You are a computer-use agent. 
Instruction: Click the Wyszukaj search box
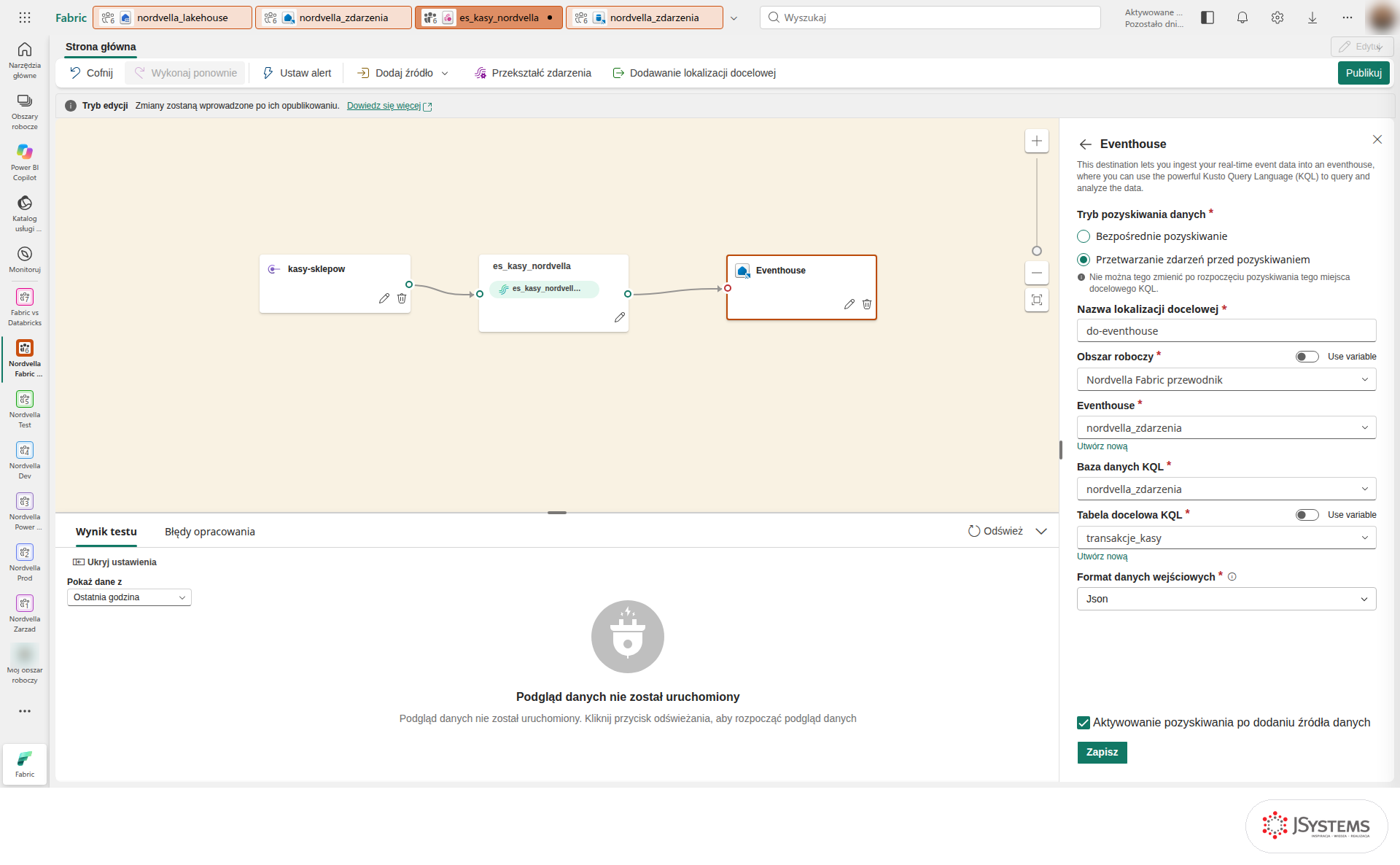(x=930, y=18)
